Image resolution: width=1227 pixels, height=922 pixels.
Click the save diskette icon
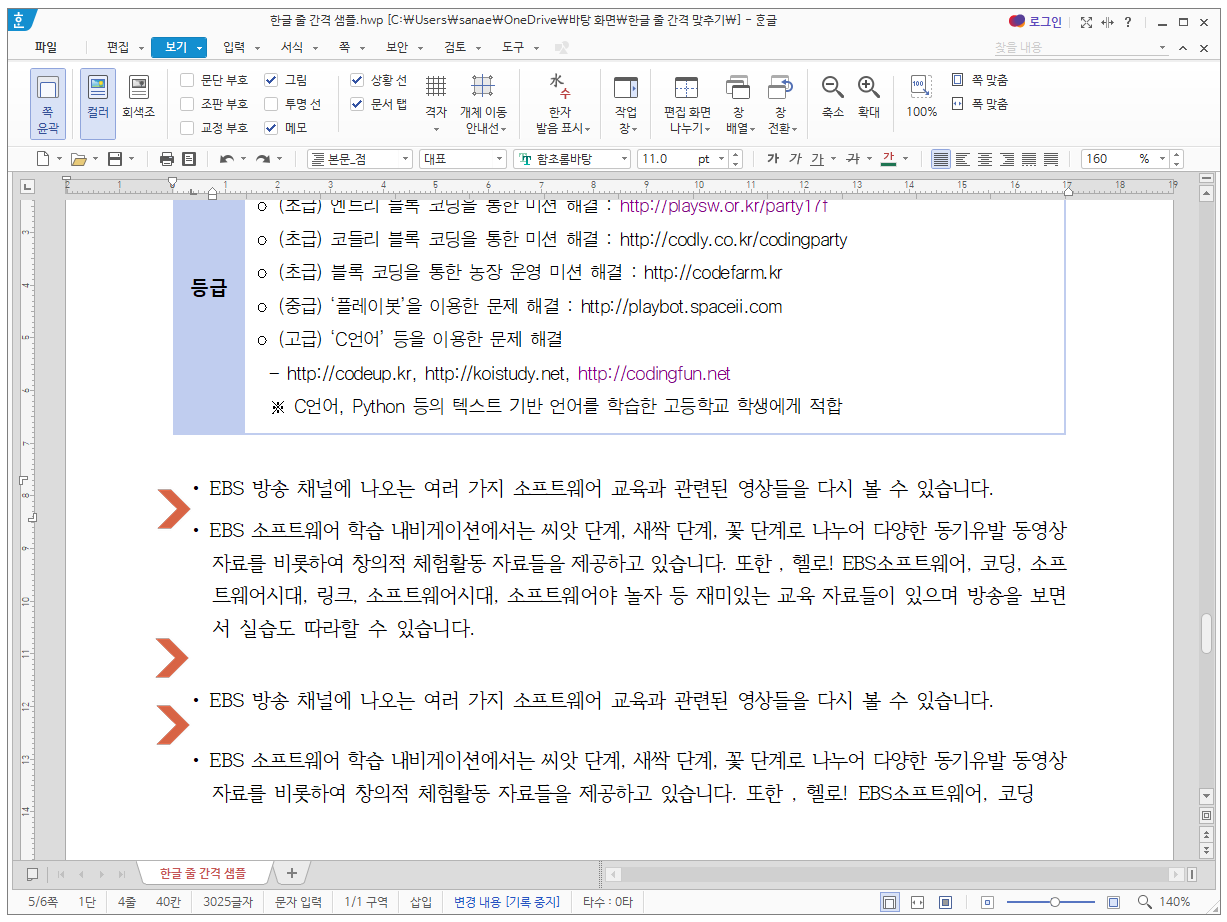(x=115, y=159)
